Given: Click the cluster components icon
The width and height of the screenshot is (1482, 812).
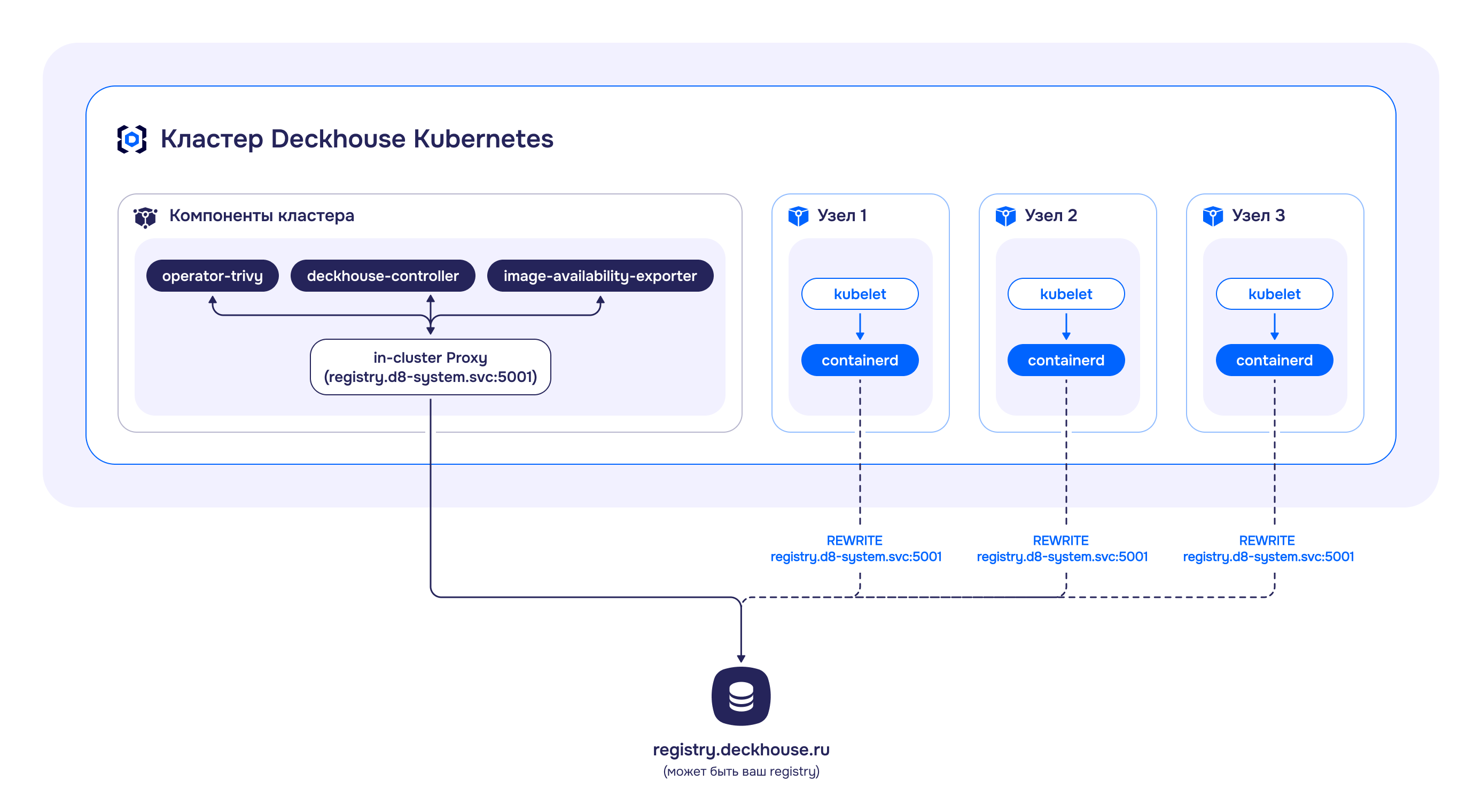Looking at the screenshot, I should pyautogui.click(x=145, y=217).
